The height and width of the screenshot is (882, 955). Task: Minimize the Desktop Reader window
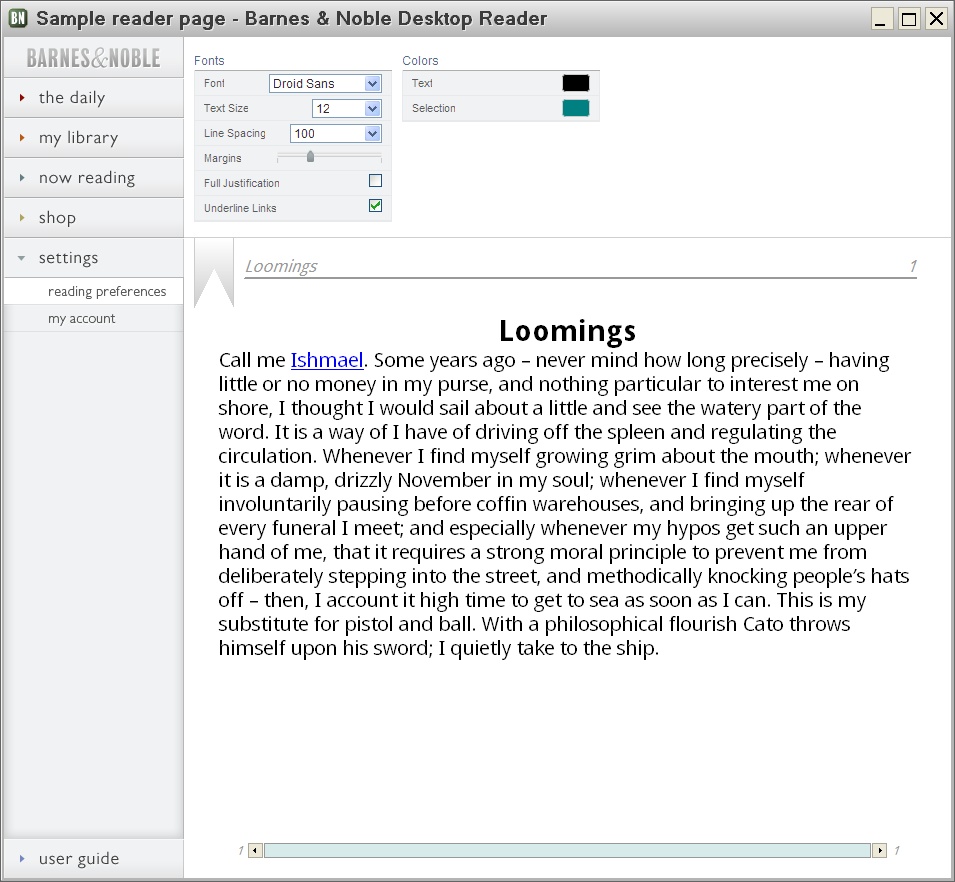880,19
